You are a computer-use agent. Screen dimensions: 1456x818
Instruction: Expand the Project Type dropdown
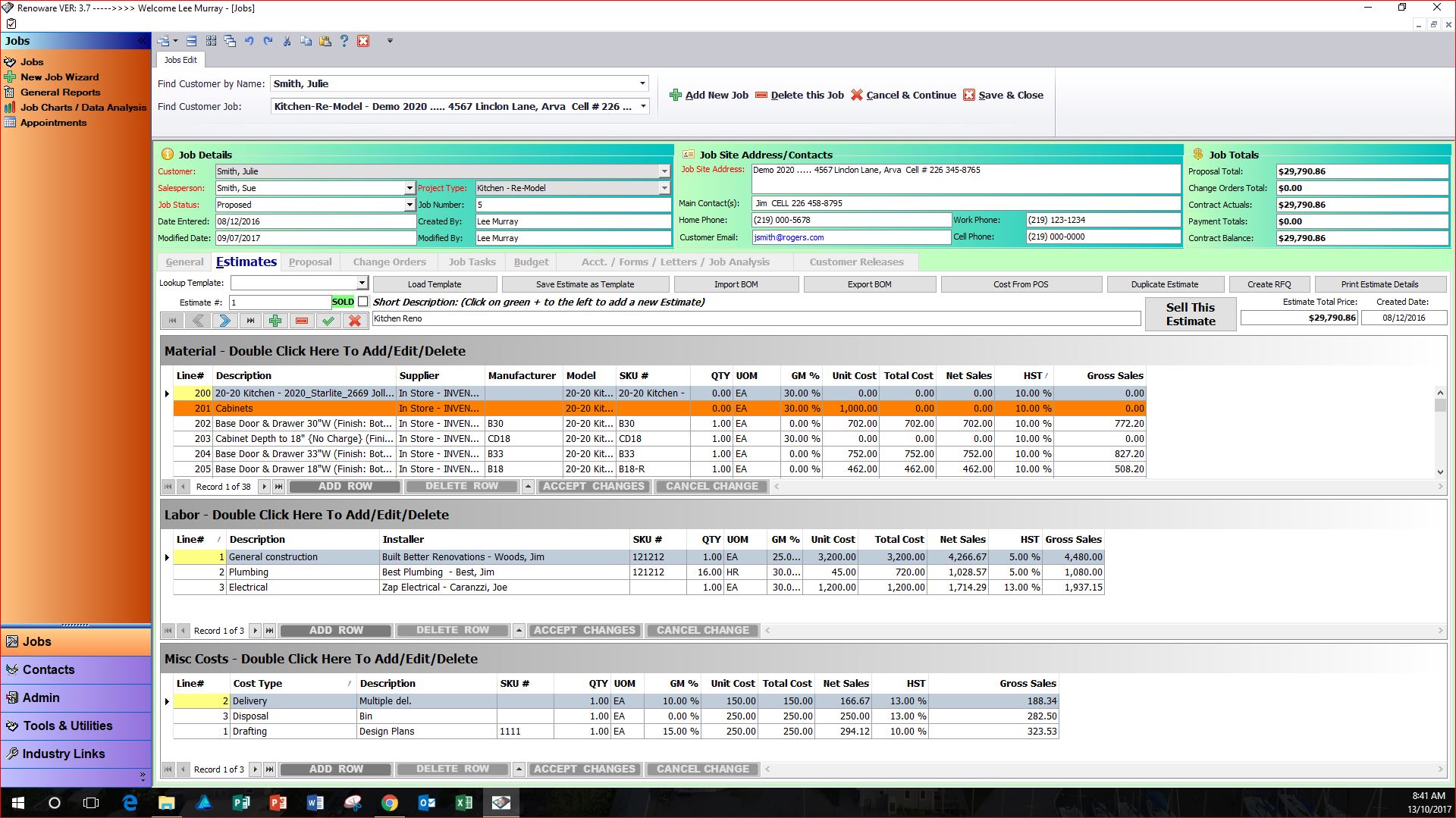664,188
